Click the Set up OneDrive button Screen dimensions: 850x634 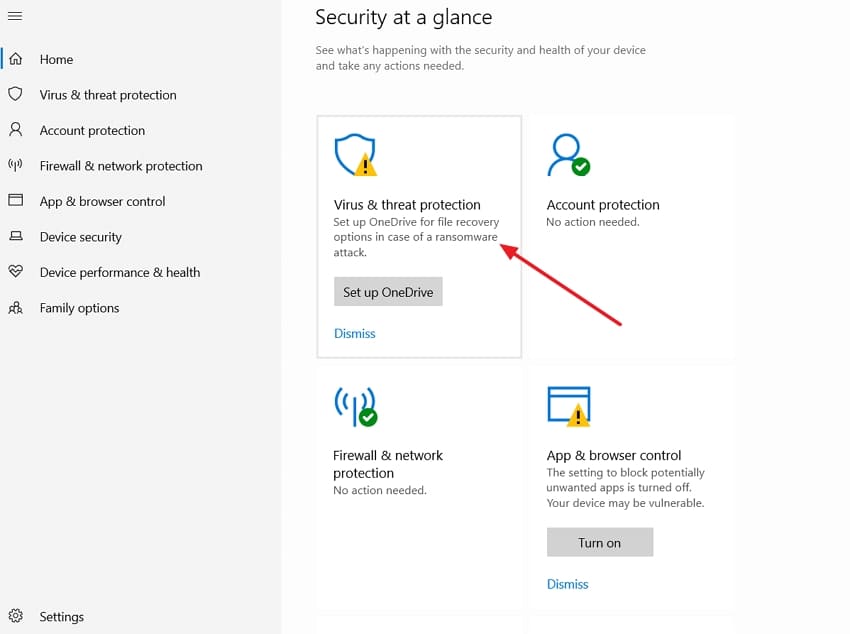(388, 292)
